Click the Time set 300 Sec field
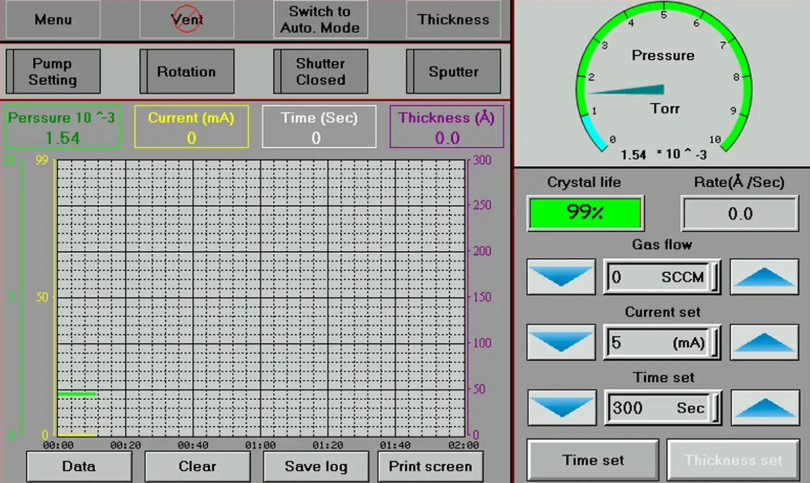810x483 pixels. pos(662,408)
